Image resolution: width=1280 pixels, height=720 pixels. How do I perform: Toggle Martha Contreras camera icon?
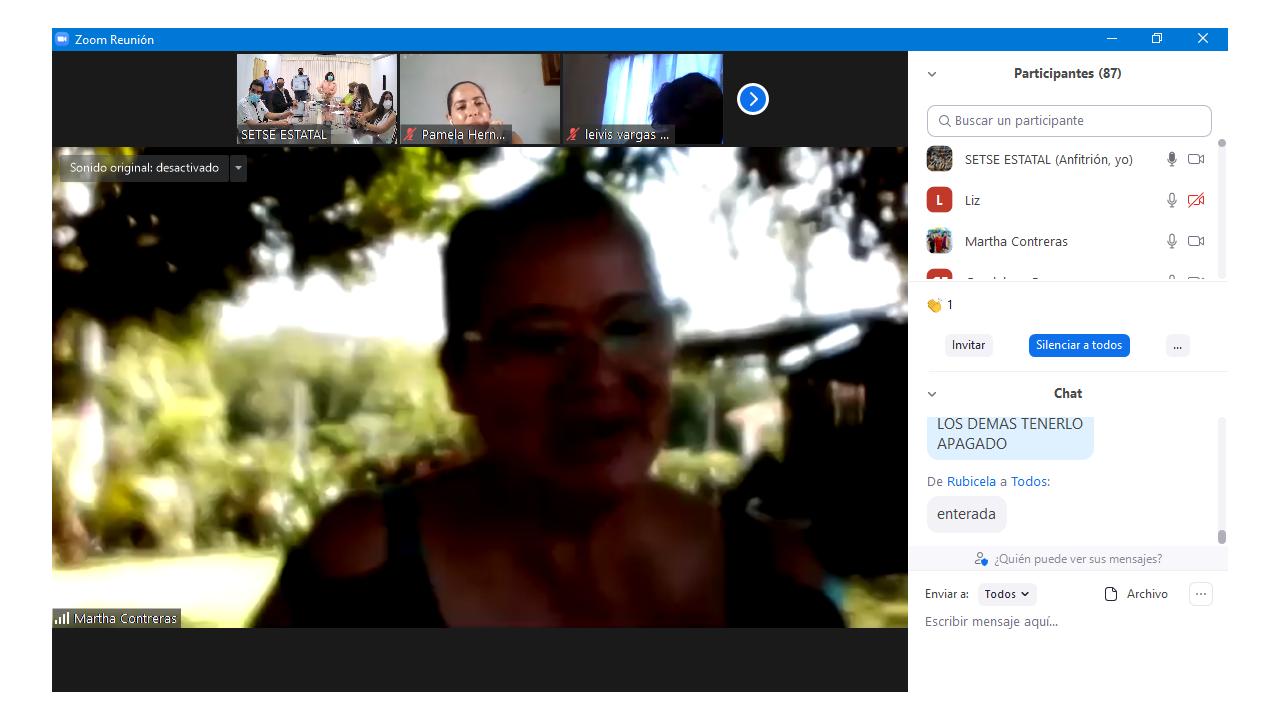coord(1196,241)
